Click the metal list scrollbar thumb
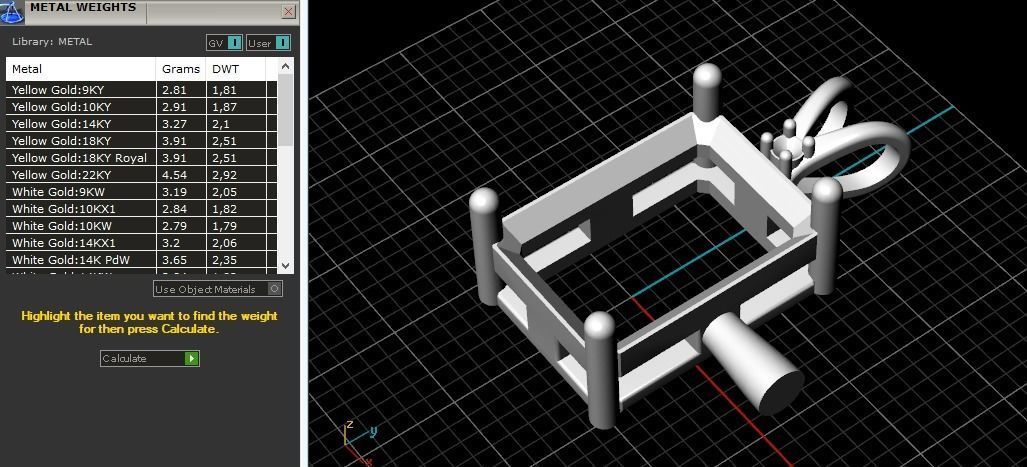This screenshot has height=467, width=1027. click(286, 110)
